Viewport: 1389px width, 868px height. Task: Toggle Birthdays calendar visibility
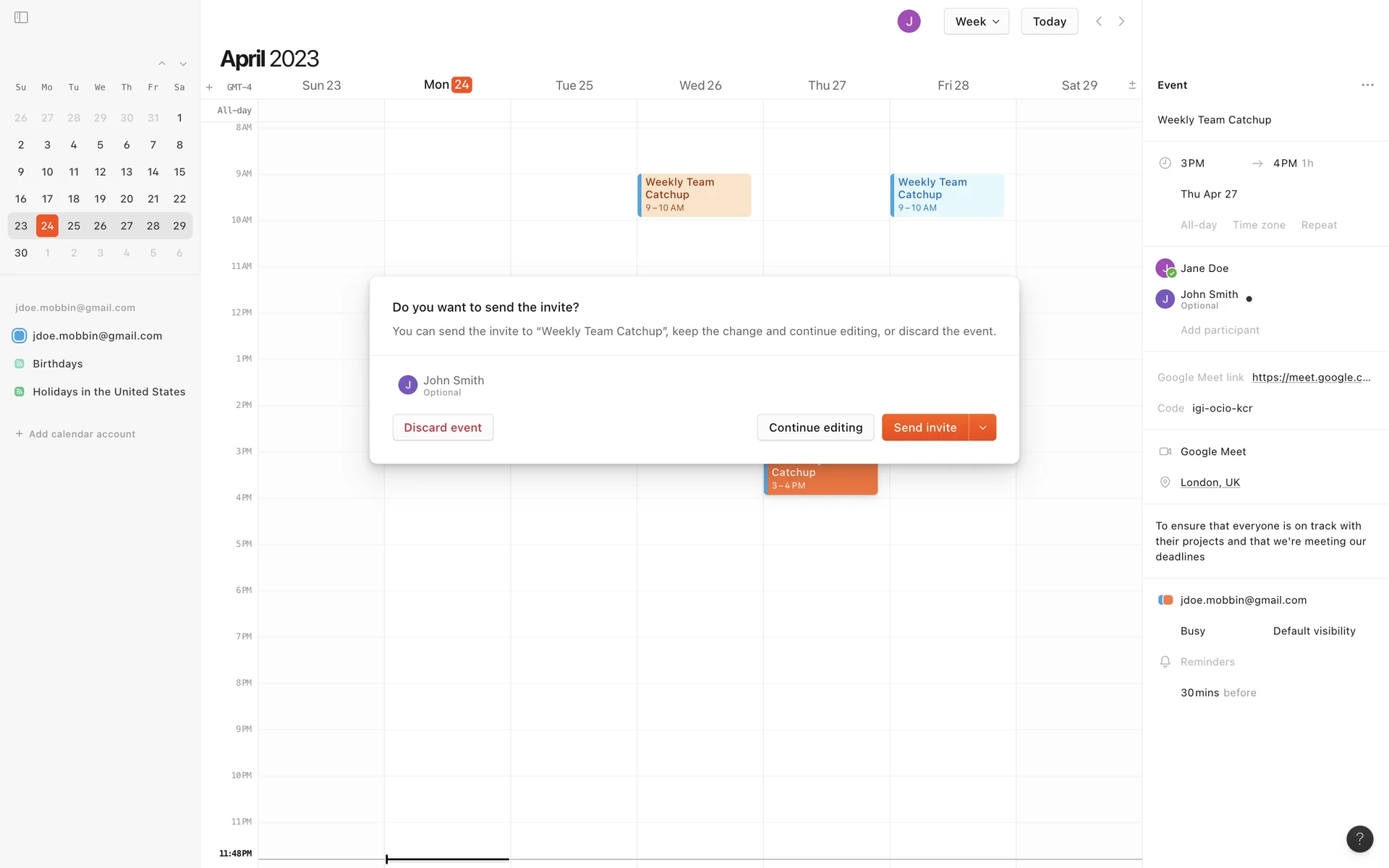click(20, 364)
